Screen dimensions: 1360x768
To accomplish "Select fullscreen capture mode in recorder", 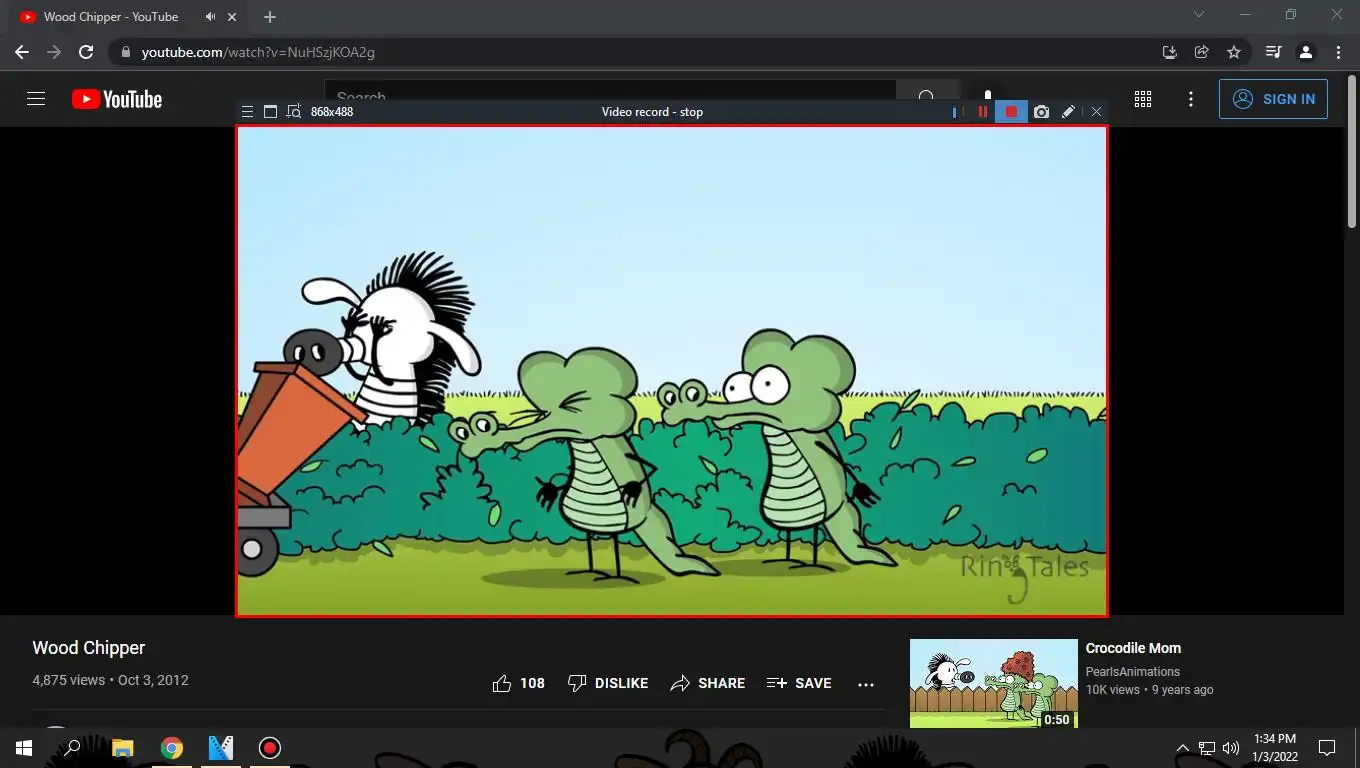I will coord(270,112).
